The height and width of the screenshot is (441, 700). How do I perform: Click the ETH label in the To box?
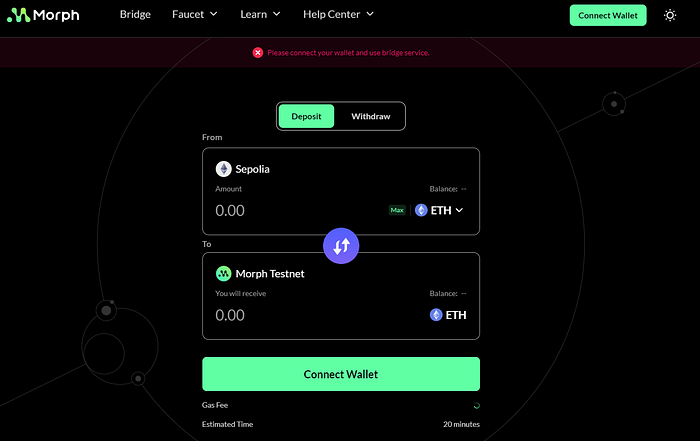[456, 315]
